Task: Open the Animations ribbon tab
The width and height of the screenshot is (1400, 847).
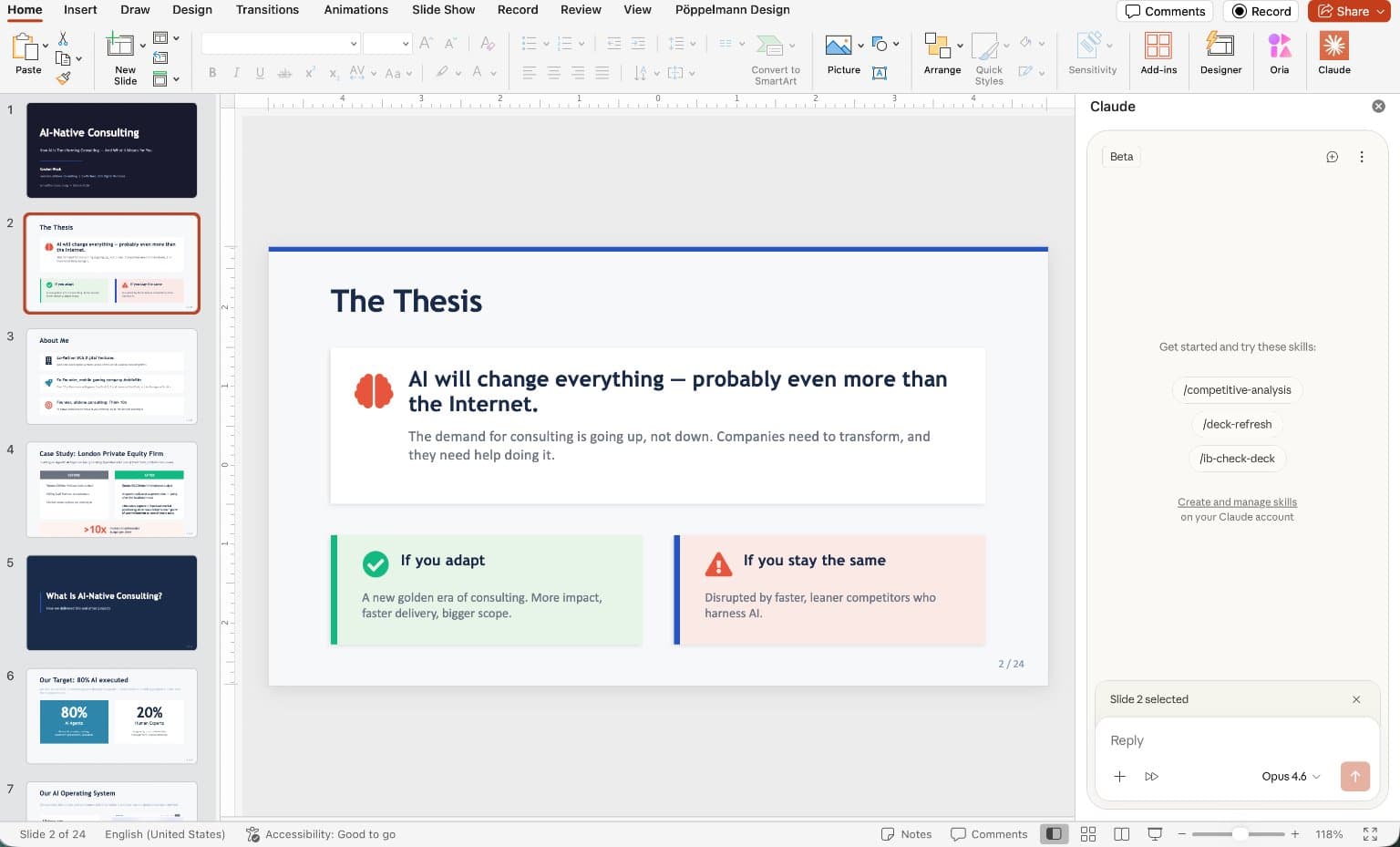Action: [x=355, y=10]
